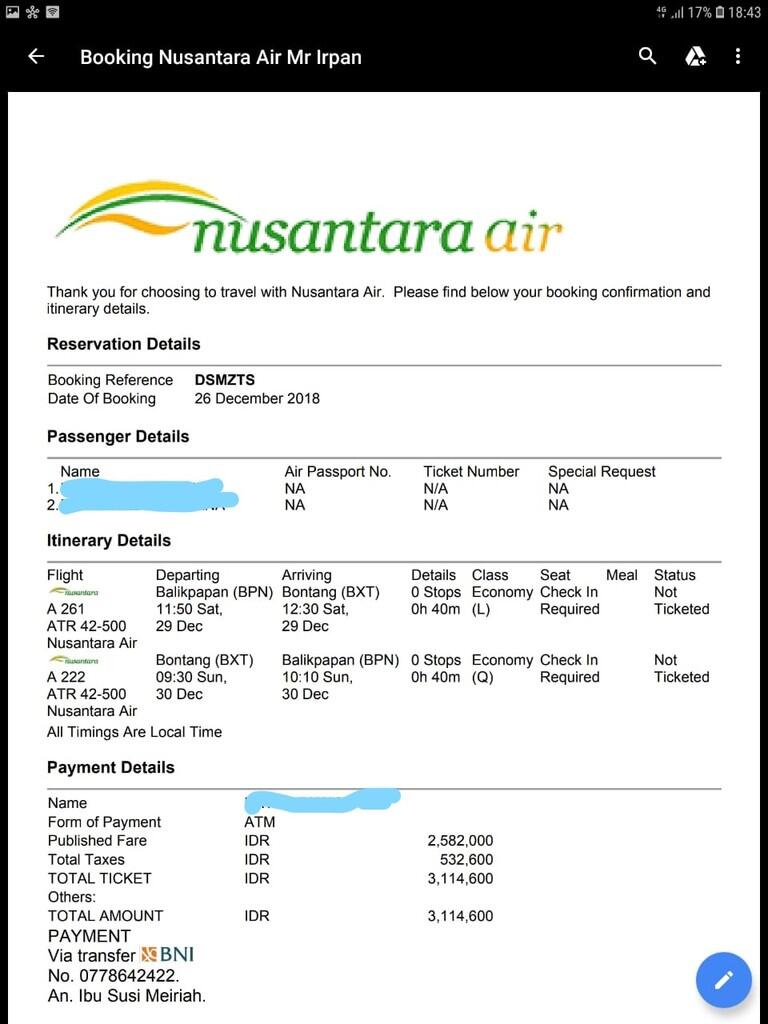Image resolution: width=768 pixels, height=1024 pixels.
Task: Tap the title 'Booking Nusantara Air Mr Irpan'
Action: 221,57
